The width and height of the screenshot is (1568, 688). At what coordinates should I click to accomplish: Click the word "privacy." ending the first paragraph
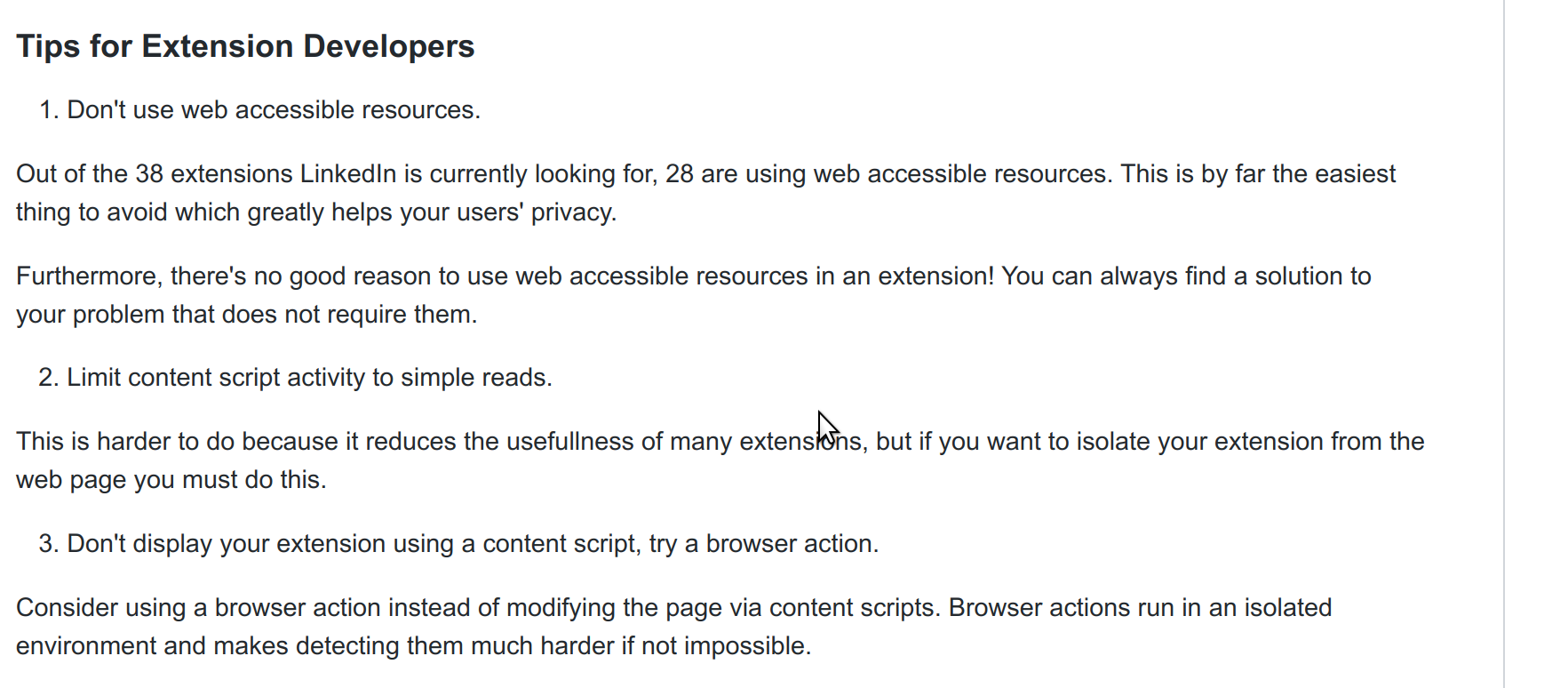tap(574, 212)
